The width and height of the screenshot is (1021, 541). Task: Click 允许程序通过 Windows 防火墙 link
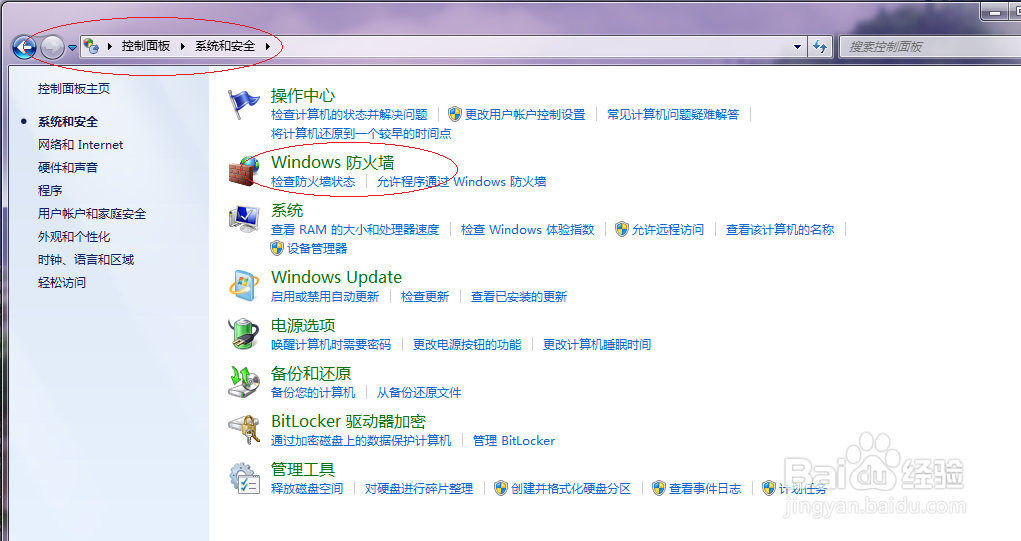tap(462, 182)
